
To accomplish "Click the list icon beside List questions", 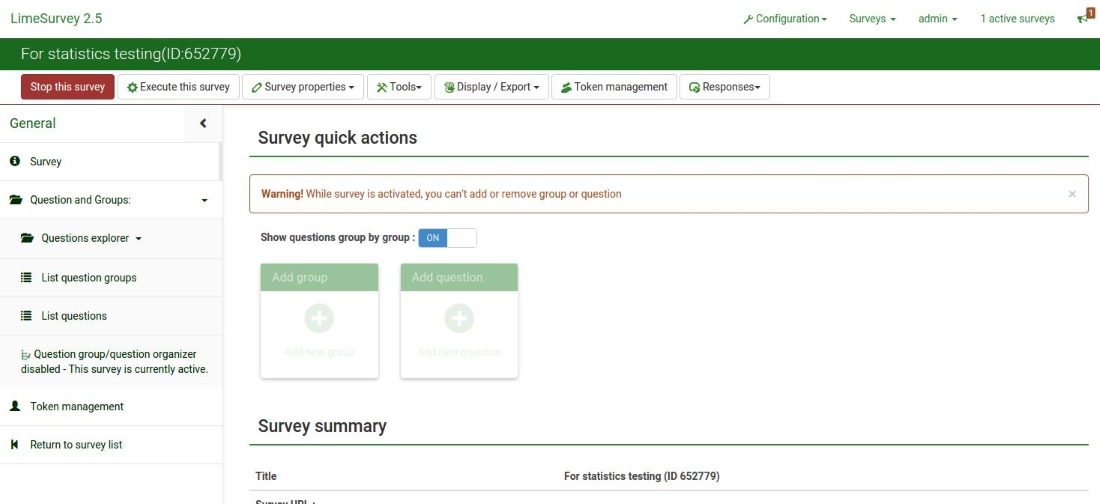I will (27, 316).
